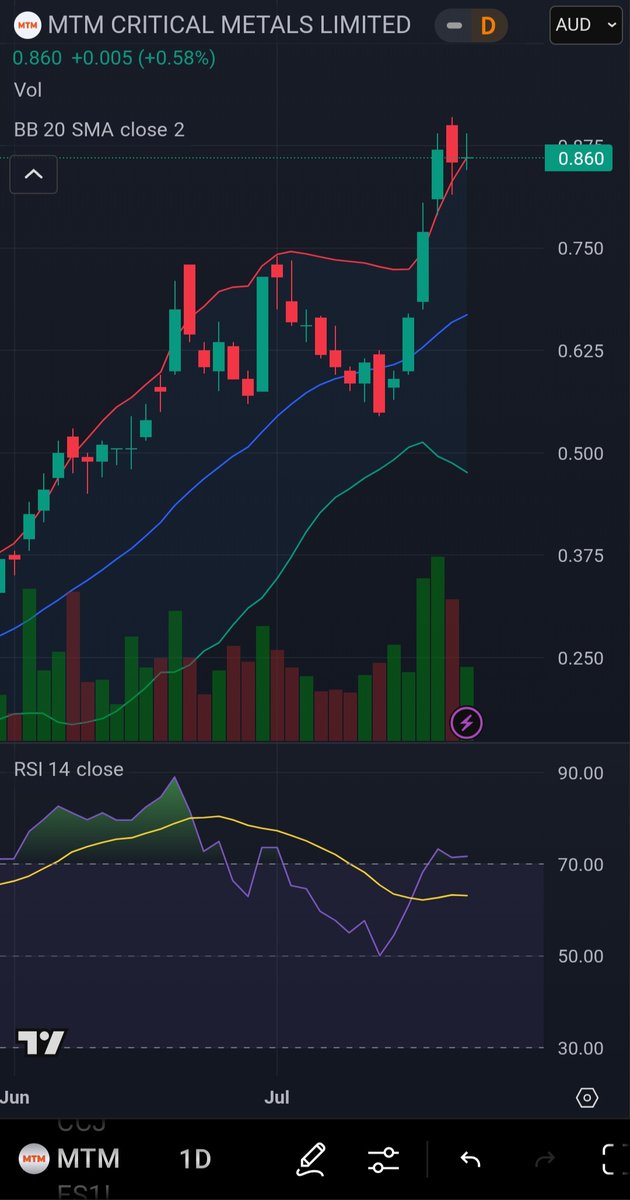Change the 1D timeframe interval
630x1200 pixels.
195,1159
